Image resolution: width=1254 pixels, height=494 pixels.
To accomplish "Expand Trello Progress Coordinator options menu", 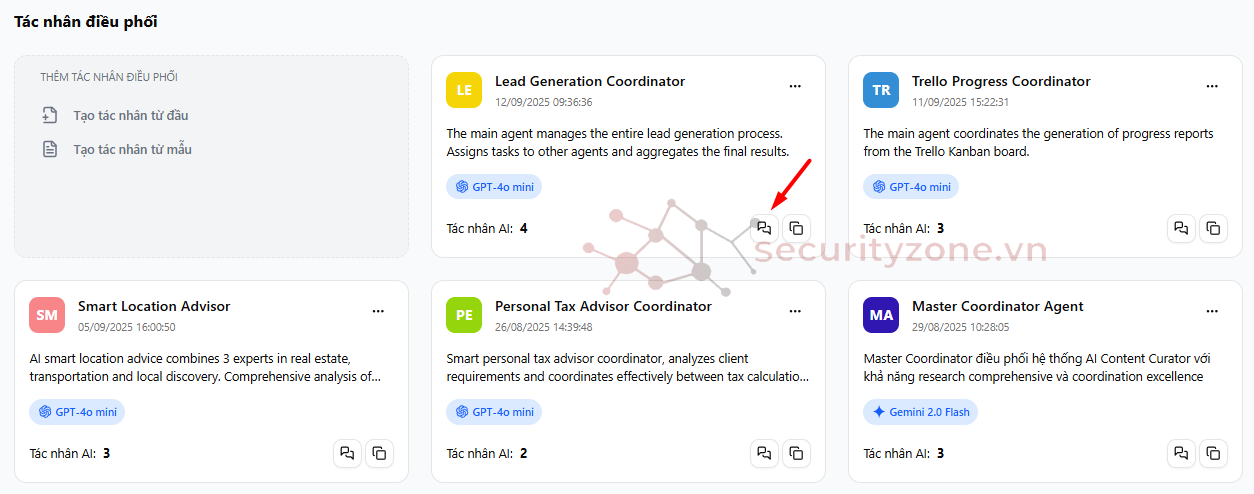I will [x=1212, y=86].
